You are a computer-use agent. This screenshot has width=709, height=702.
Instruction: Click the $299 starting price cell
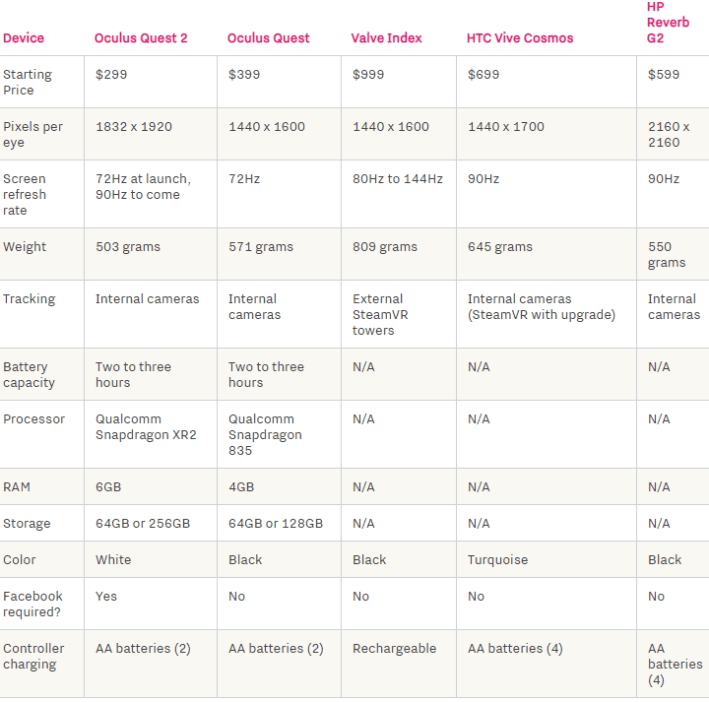point(111,75)
